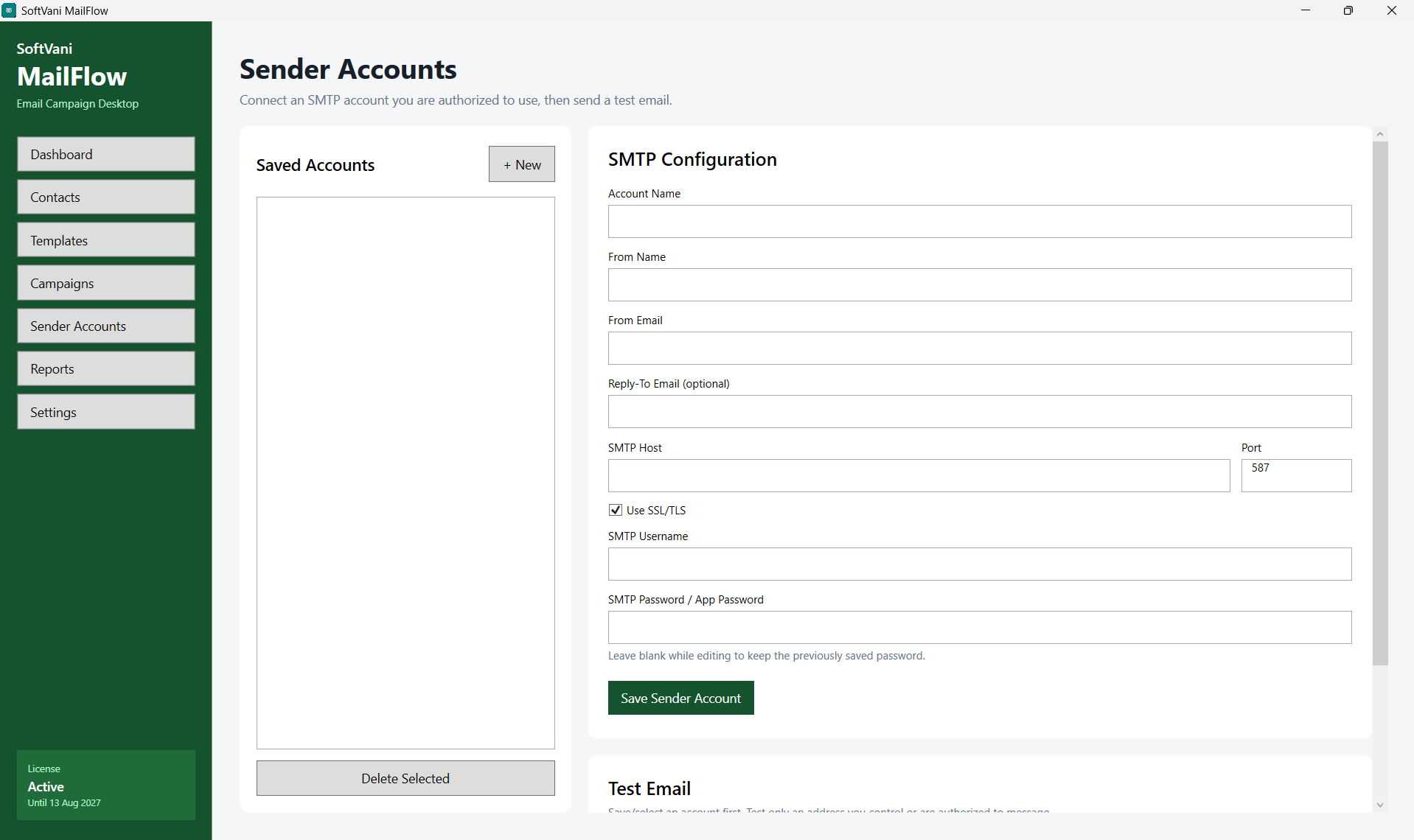
Task: Click into the From Email field
Action: point(980,348)
